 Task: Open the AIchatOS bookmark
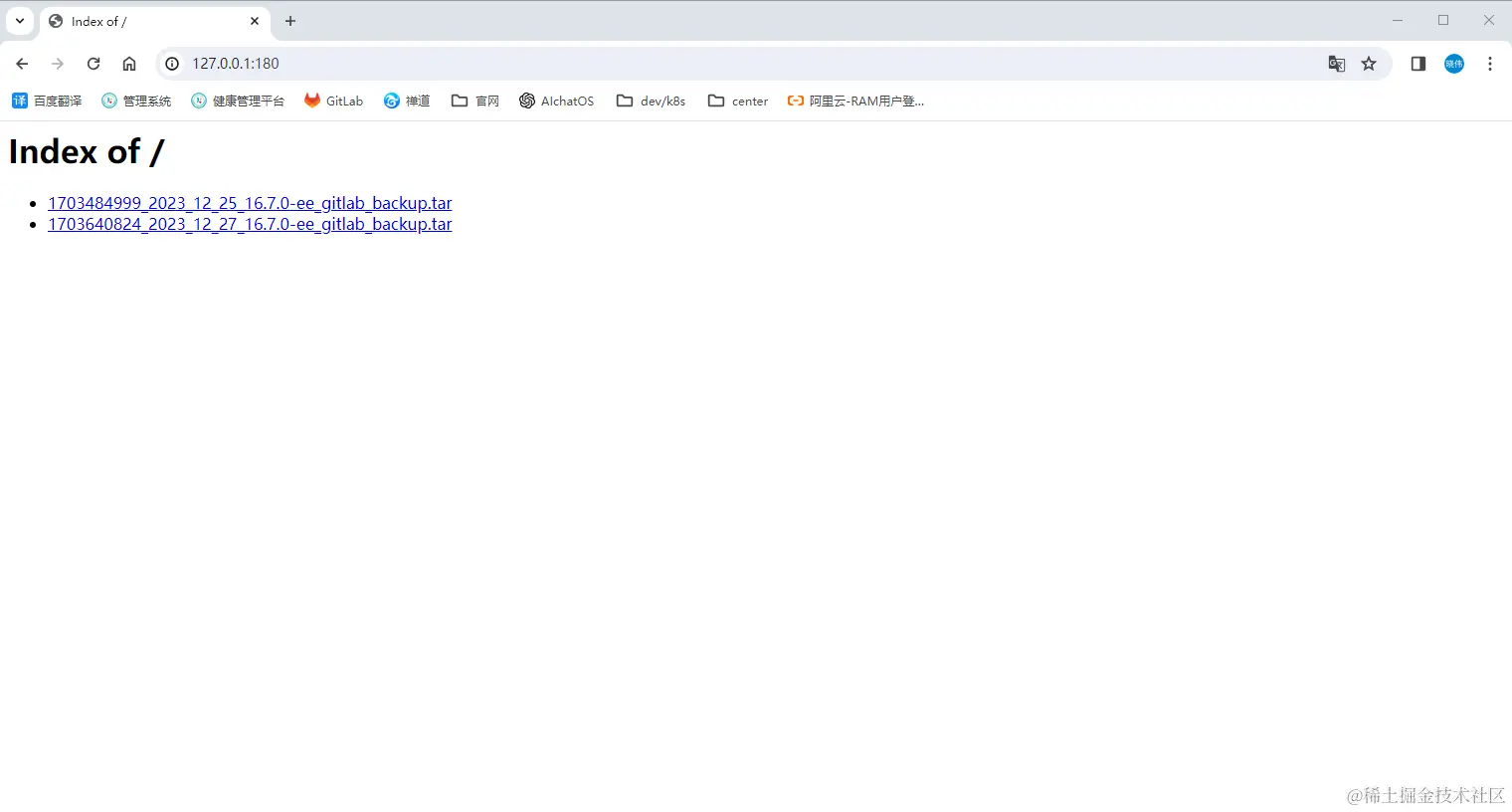click(x=556, y=101)
